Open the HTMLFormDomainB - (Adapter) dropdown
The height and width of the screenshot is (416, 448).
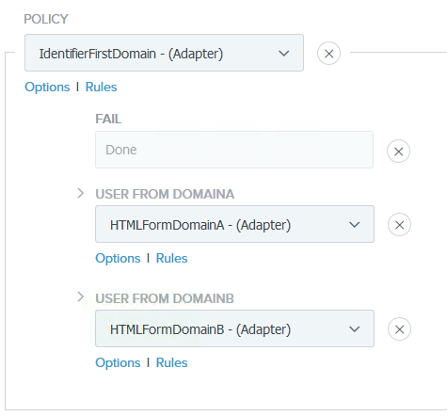(x=235, y=329)
